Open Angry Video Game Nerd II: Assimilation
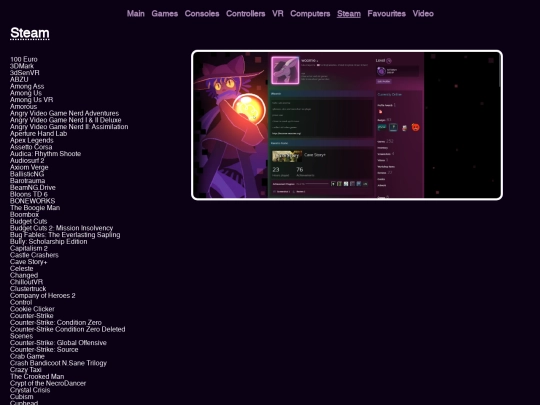The image size is (540, 405). pos(69,127)
